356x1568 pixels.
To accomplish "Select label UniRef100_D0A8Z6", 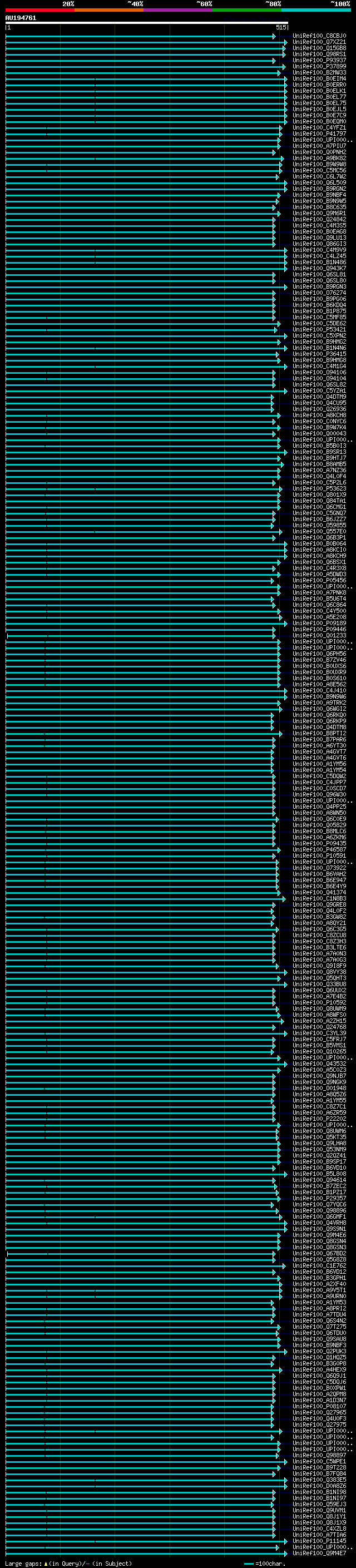I will click(319, 1486).
